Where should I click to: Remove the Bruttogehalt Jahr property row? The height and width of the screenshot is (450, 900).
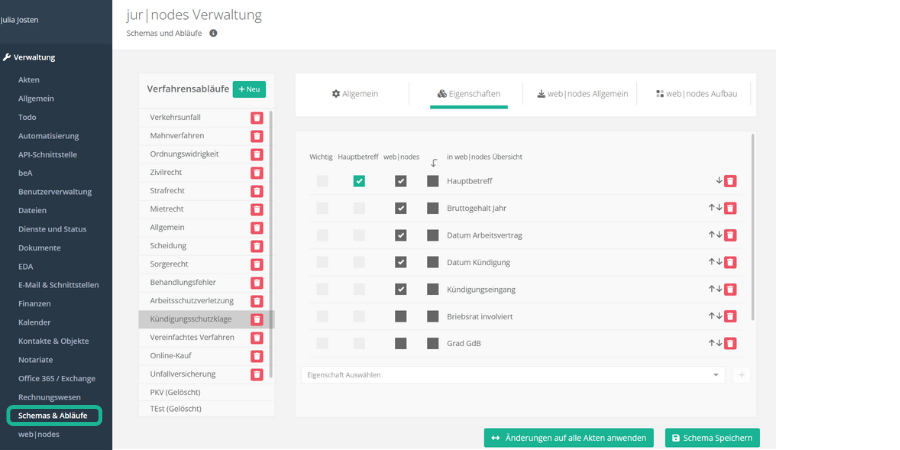pyautogui.click(x=730, y=208)
